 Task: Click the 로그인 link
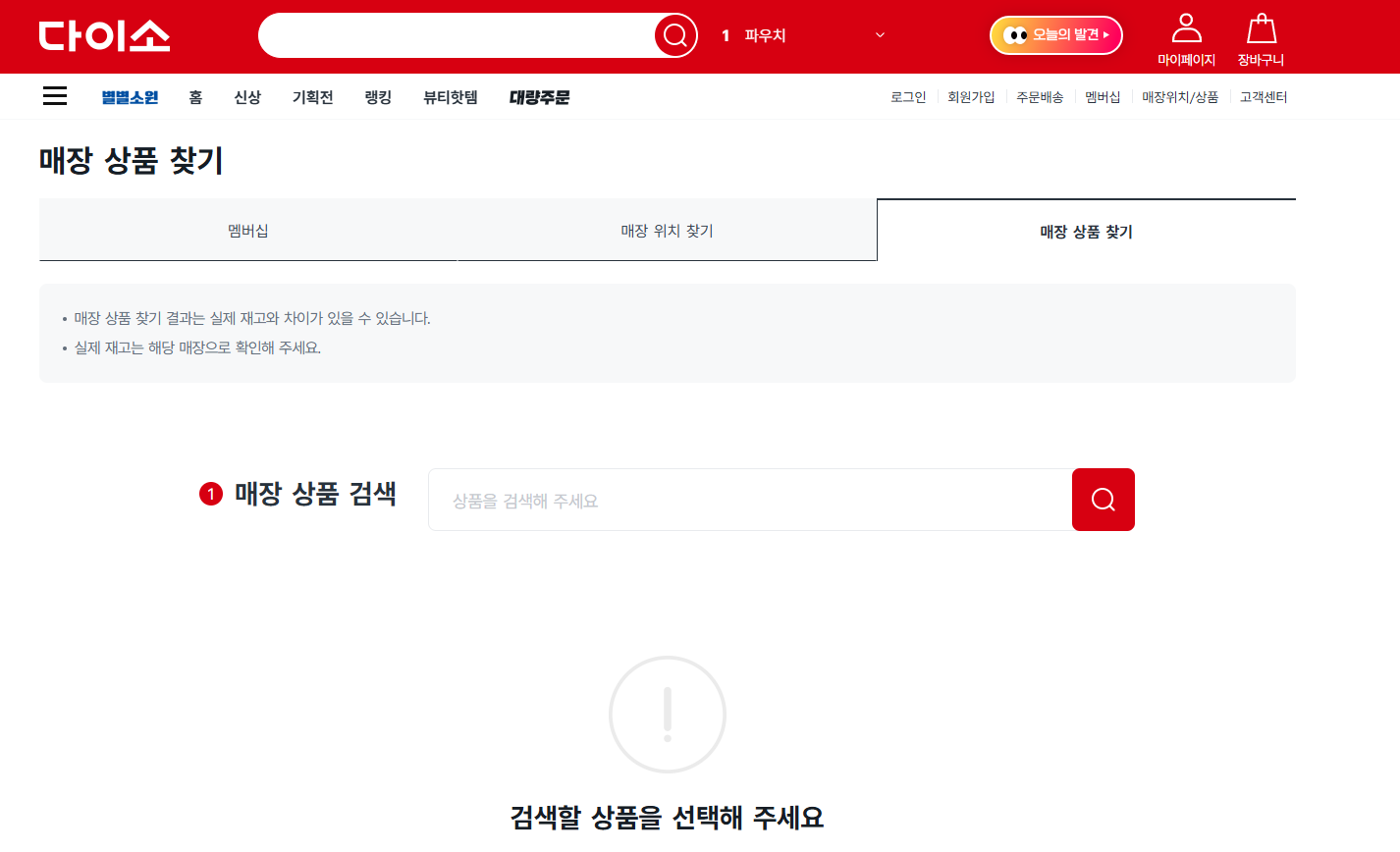906,96
